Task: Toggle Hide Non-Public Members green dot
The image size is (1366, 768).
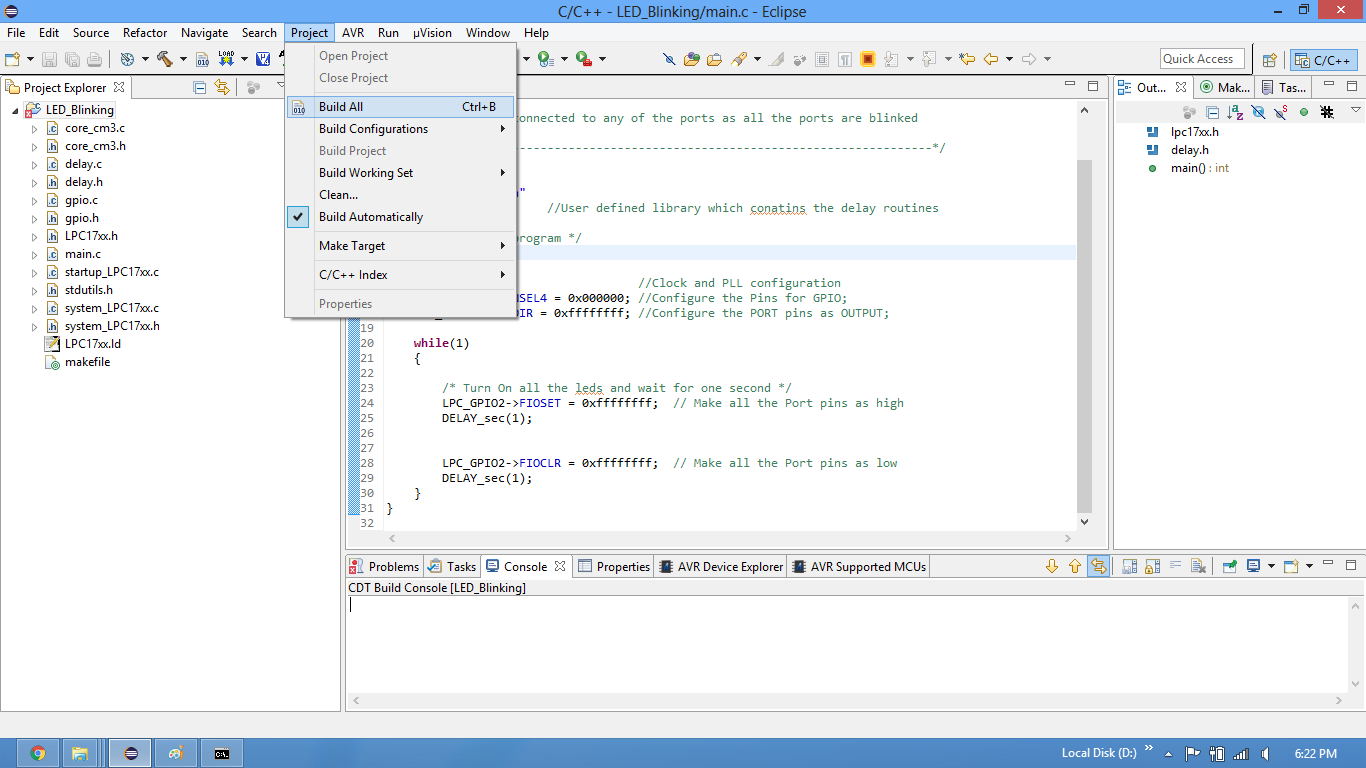Action: [x=1304, y=112]
